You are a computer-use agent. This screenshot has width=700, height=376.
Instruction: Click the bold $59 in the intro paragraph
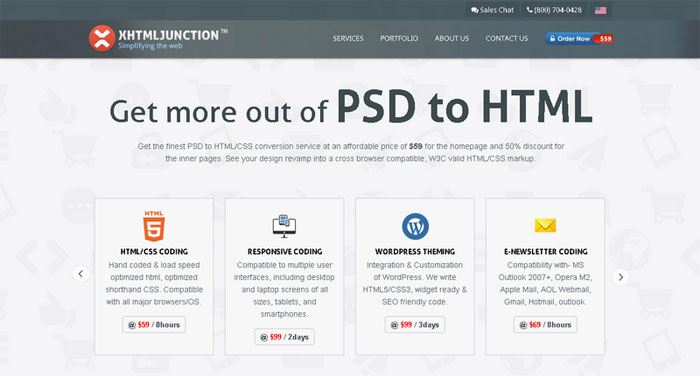(x=416, y=146)
